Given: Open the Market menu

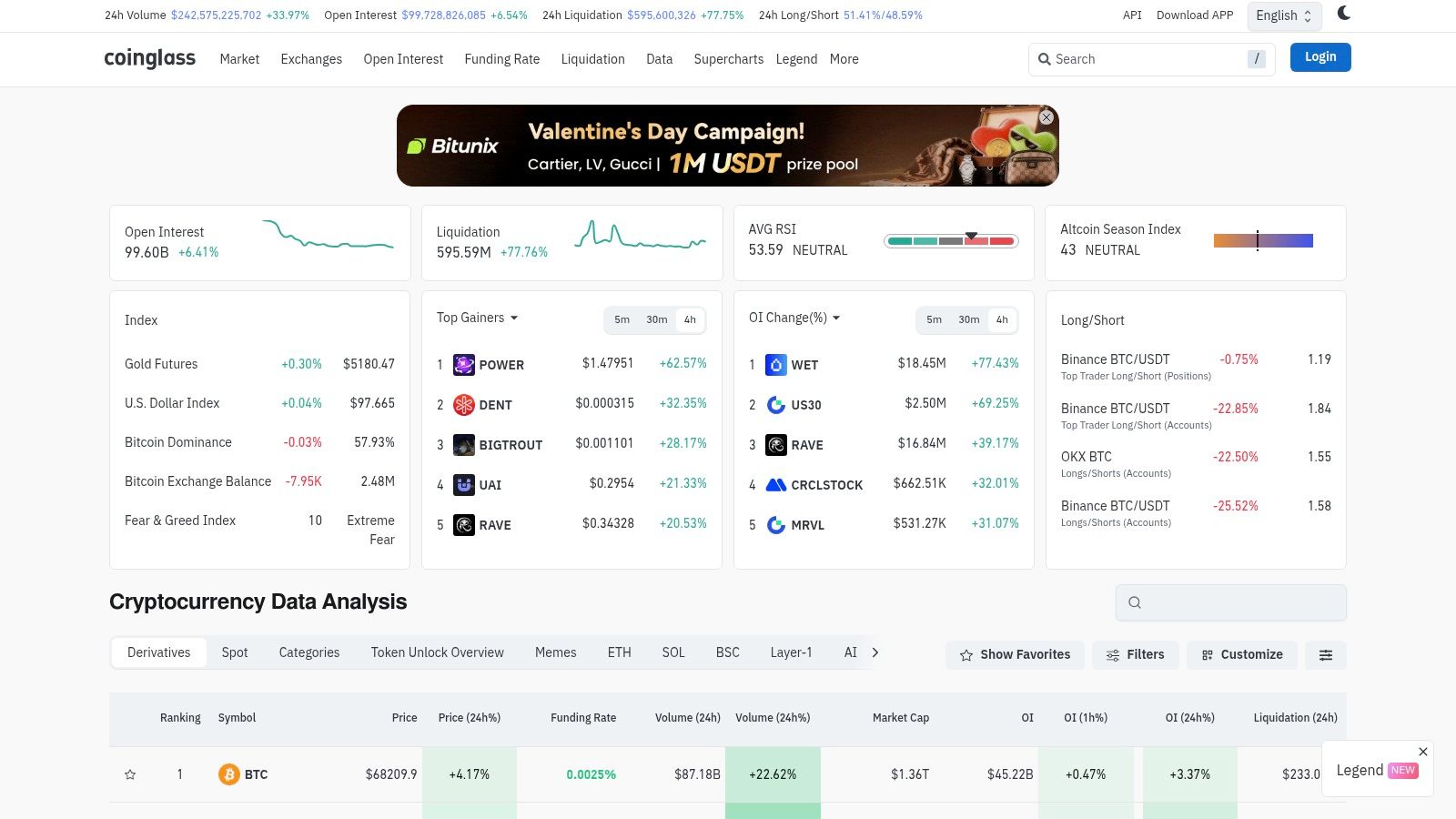Looking at the screenshot, I should (x=239, y=59).
